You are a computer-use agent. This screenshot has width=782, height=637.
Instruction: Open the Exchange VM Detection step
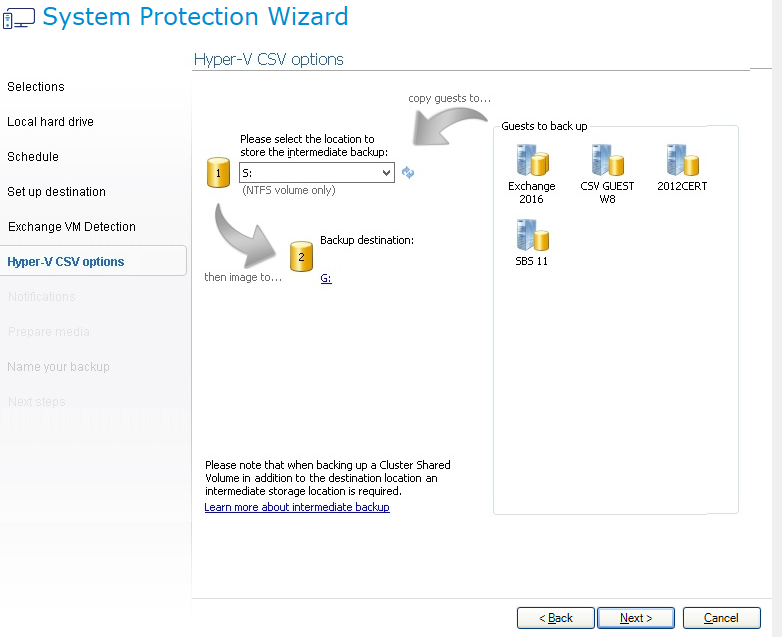click(71, 227)
